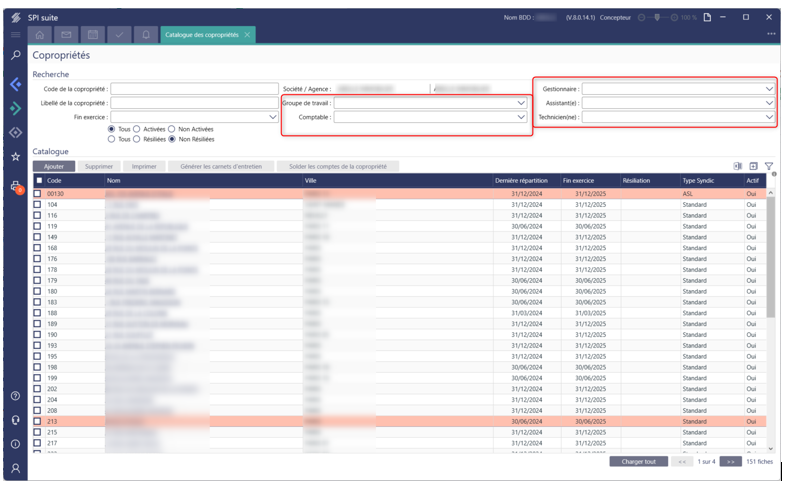Click the filter funnel icon above the table
Image resolution: width=793 pixels, height=492 pixels.
(x=769, y=166)
